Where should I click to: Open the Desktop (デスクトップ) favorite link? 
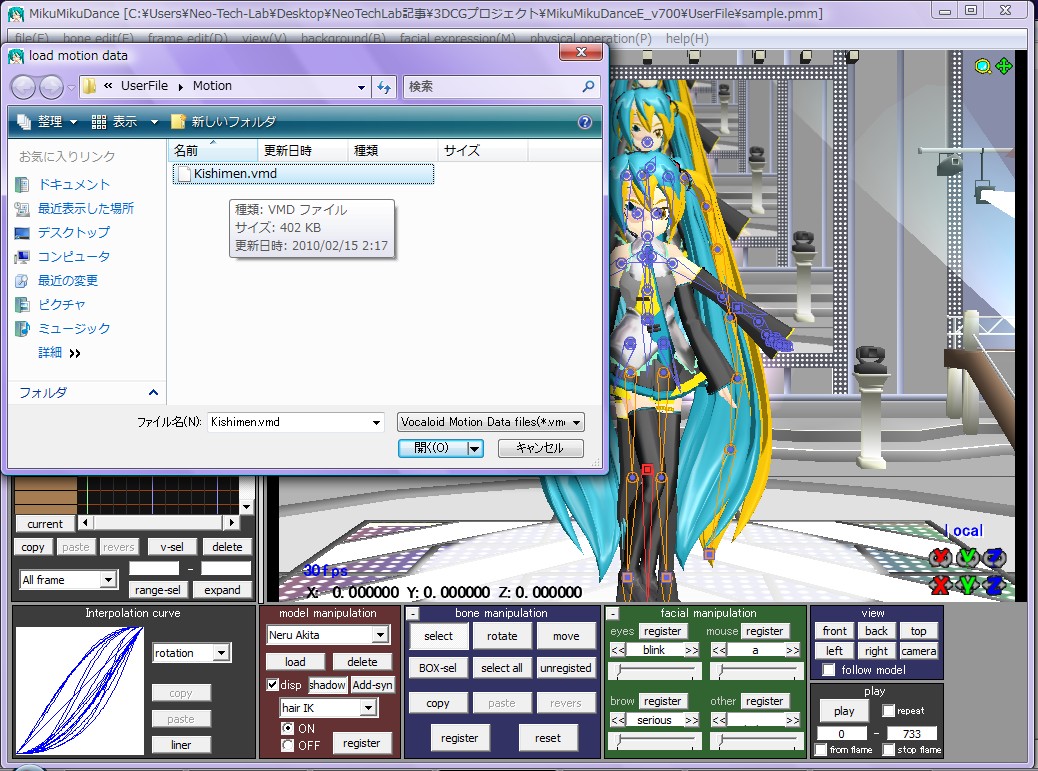pos(73,232)
